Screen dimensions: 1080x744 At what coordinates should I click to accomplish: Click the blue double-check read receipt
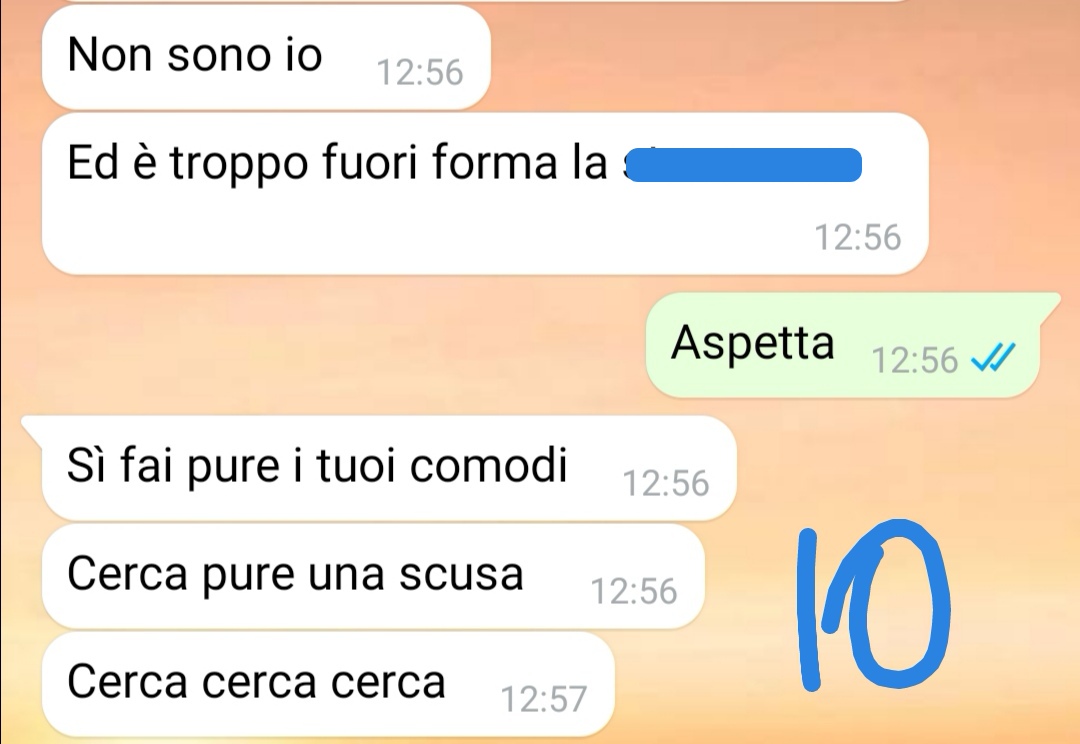point(993,358)
